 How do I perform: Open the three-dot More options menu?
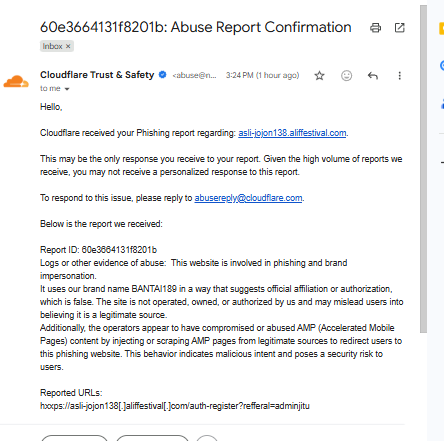pyautogui.click(x=399, y=76)
